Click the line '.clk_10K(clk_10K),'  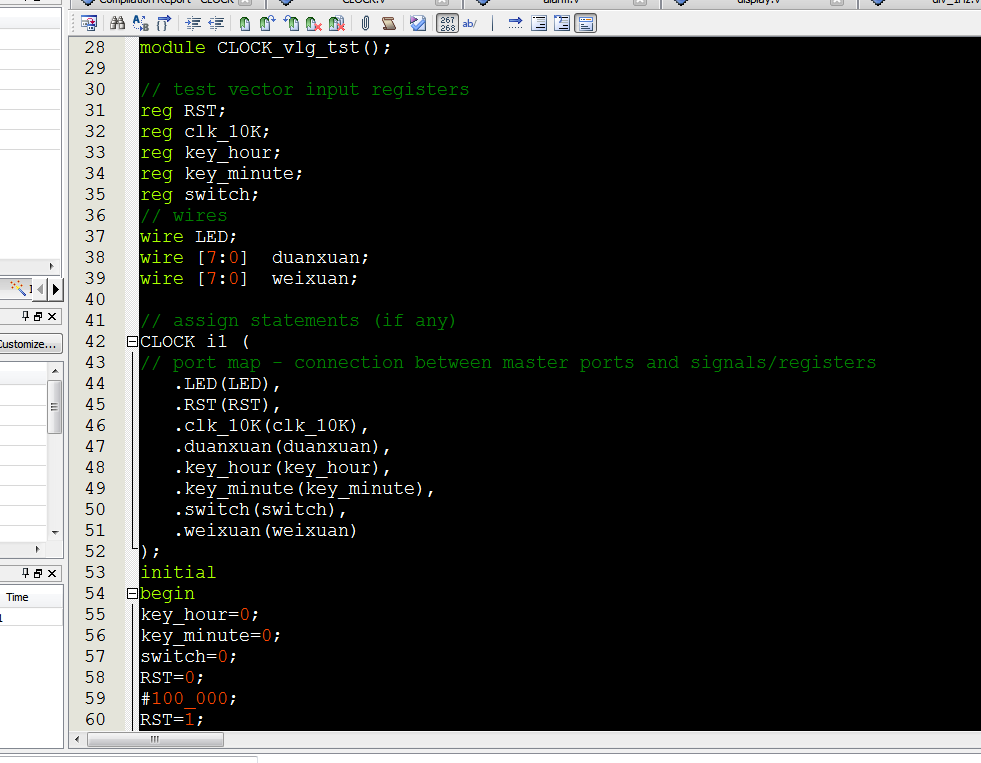pos(272,426)
